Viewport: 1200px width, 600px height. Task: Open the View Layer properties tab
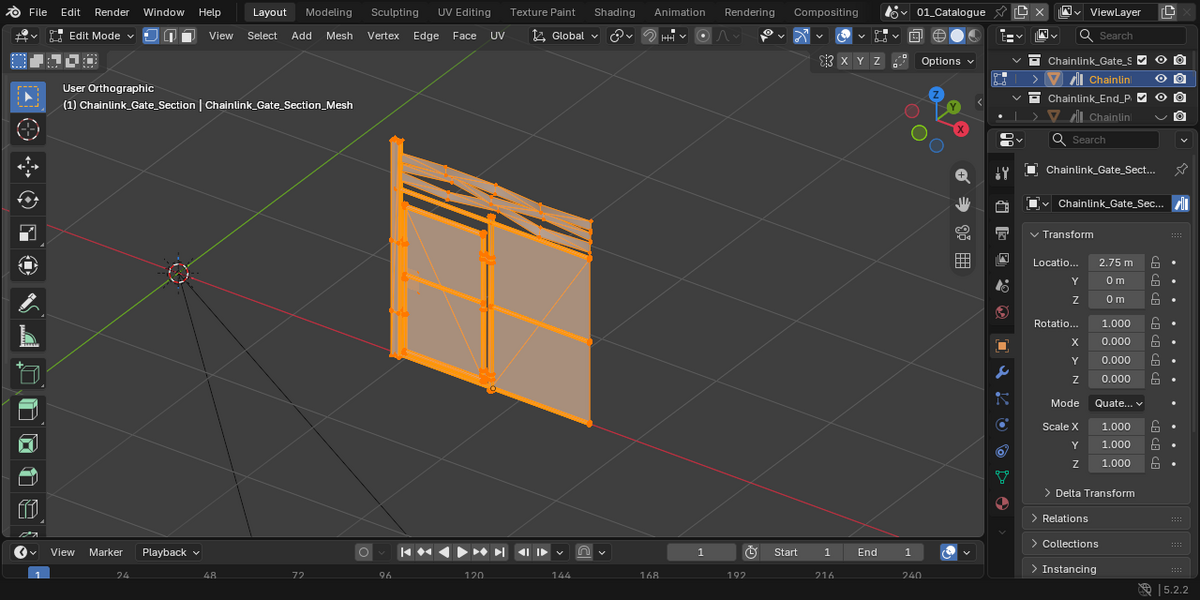coord(1002,259)
